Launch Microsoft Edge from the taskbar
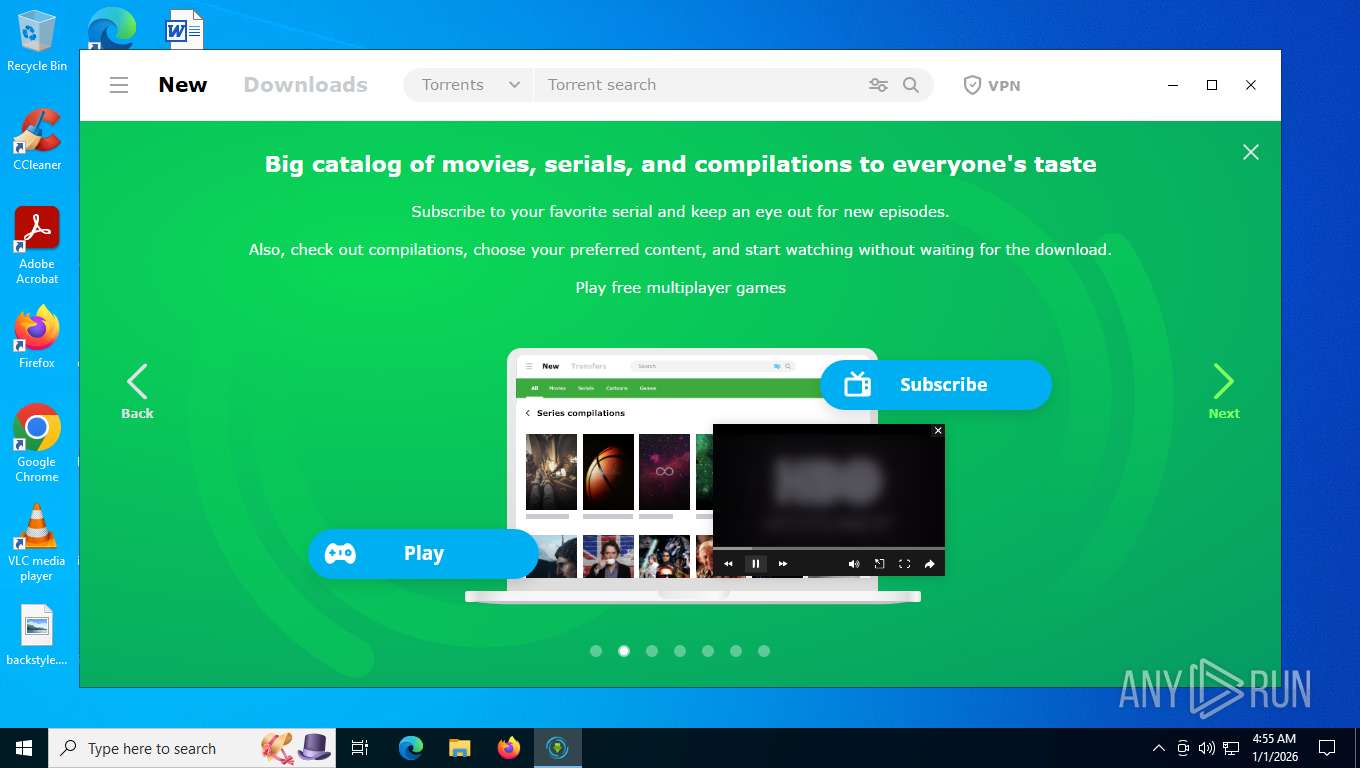This screenshot has width=1360, height=768. click(411, 748)
